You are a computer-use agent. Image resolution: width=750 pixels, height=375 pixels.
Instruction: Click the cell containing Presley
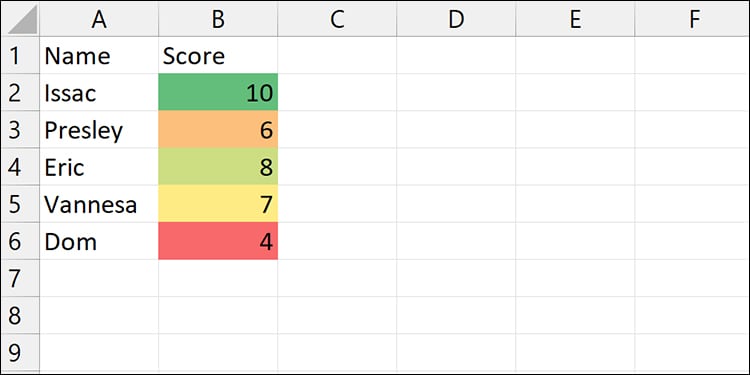point(99,130)
